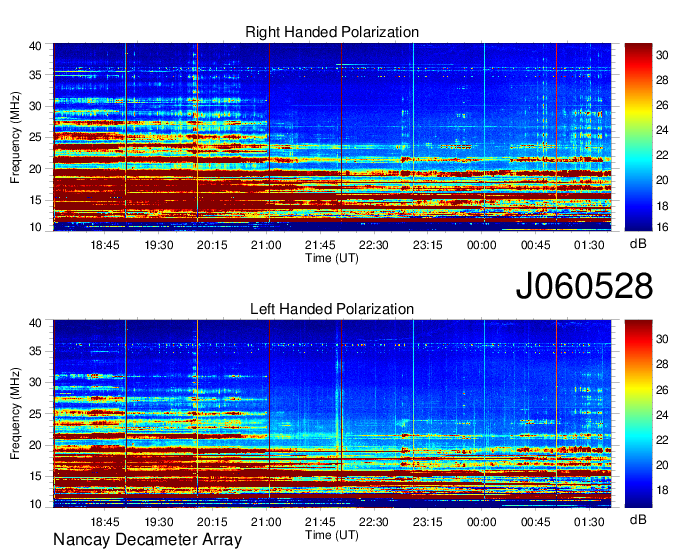Click '01:30' on top plot time axis
The image size is (680, 552).
tap(589, 245)
